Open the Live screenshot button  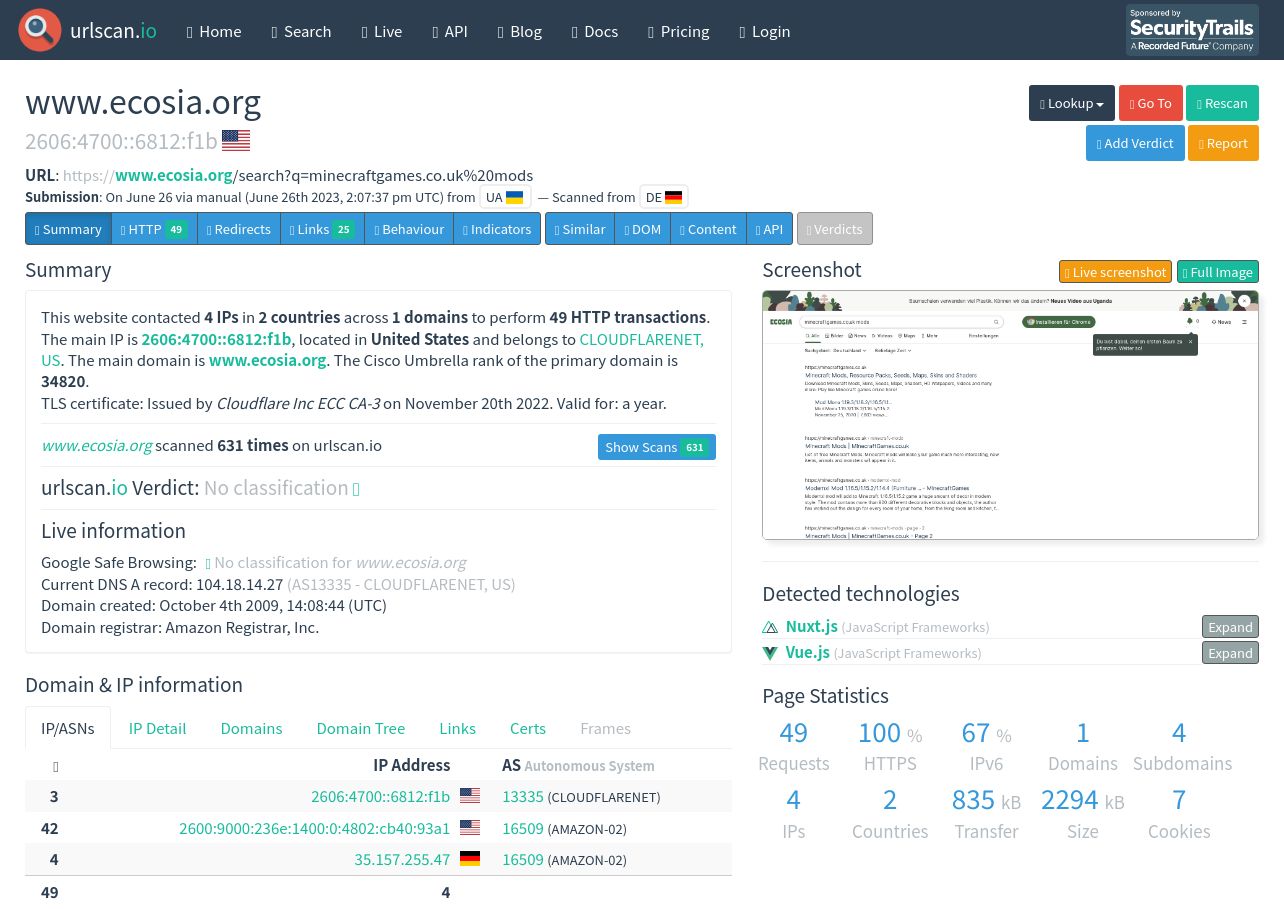pyautogui.click(x=1115, y=272)
